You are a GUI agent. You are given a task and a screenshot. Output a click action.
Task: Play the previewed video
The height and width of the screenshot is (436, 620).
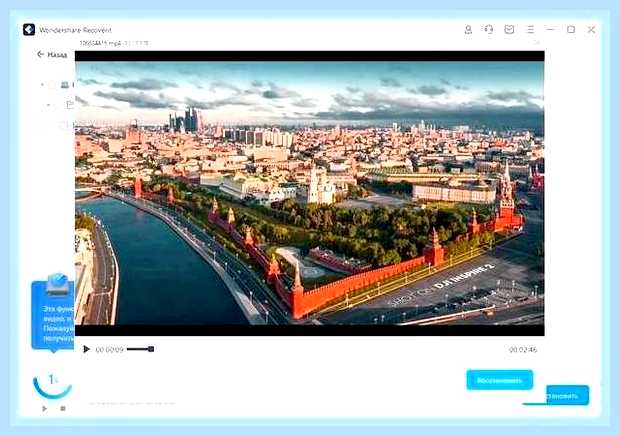point(86,349)
